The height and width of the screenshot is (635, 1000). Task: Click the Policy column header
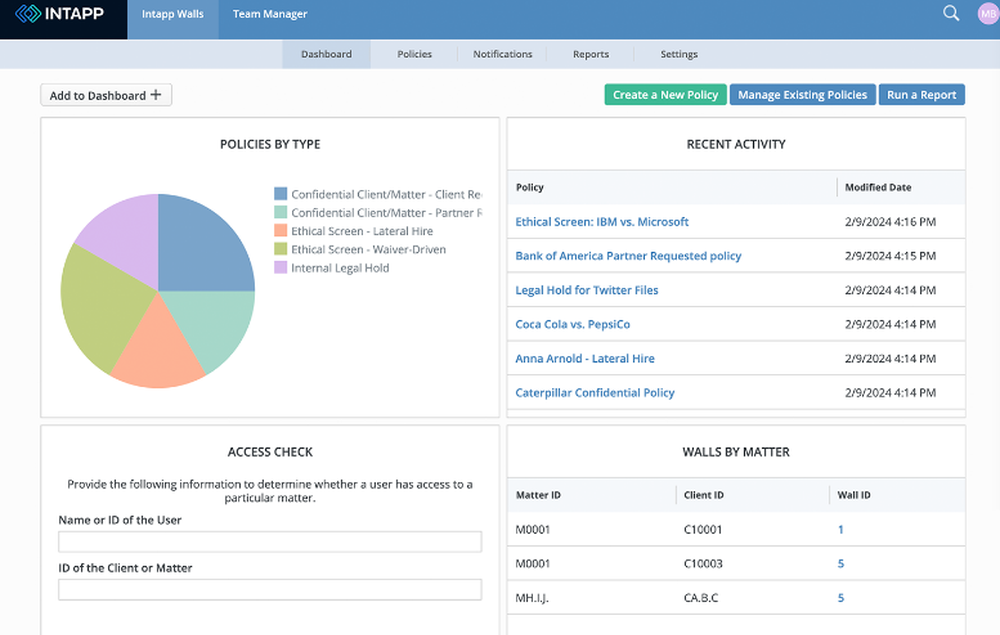[x=529, y=187]
